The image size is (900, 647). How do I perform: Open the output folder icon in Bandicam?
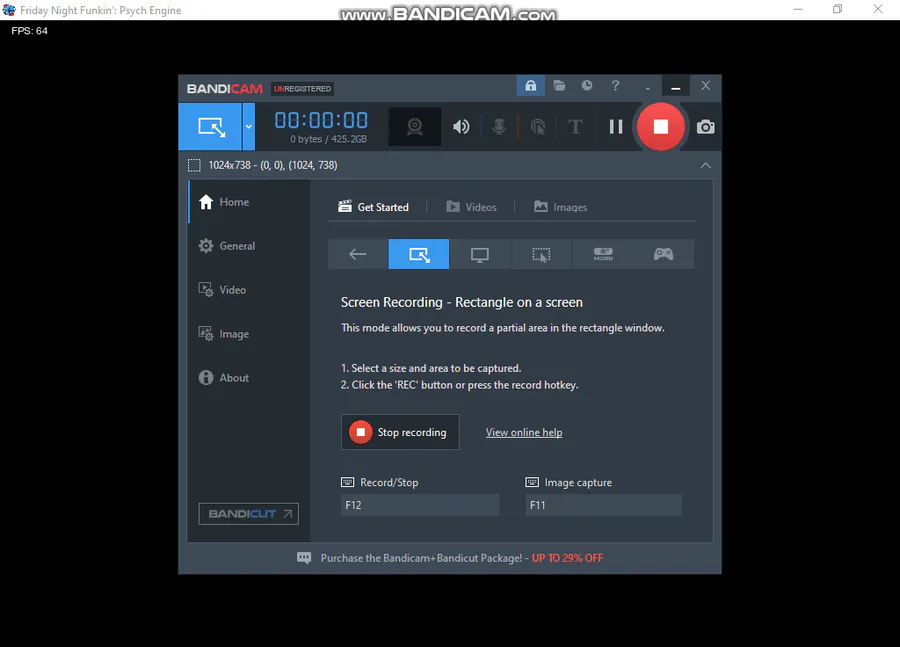pos(559,86)
